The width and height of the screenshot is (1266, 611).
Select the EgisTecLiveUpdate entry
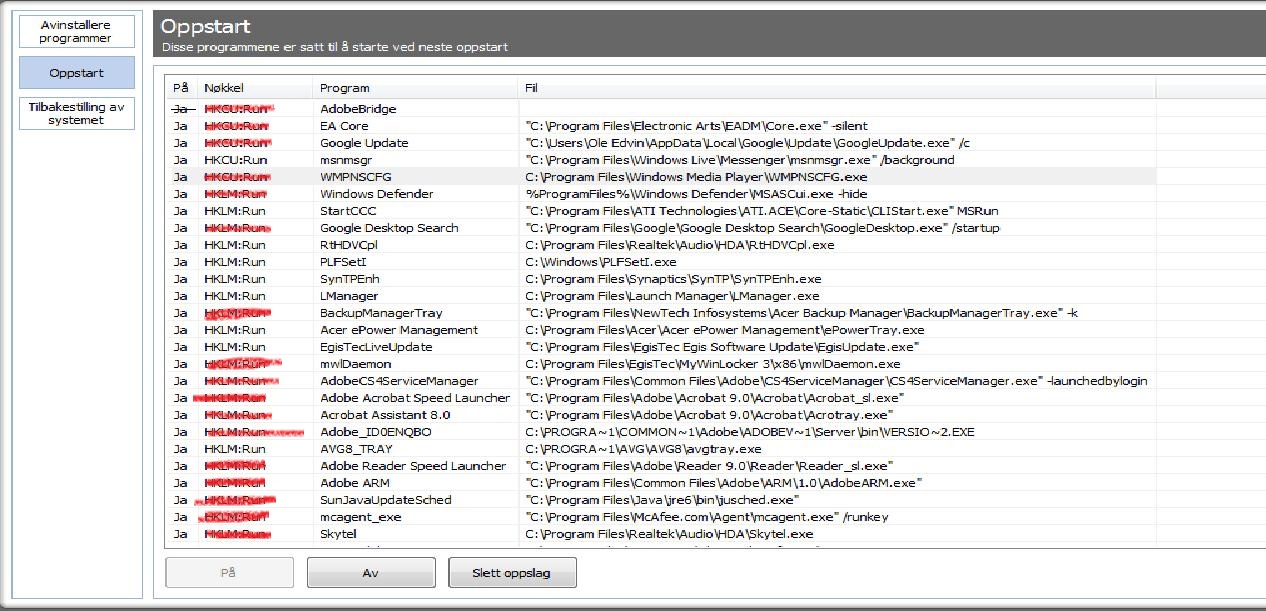point(376,347)
